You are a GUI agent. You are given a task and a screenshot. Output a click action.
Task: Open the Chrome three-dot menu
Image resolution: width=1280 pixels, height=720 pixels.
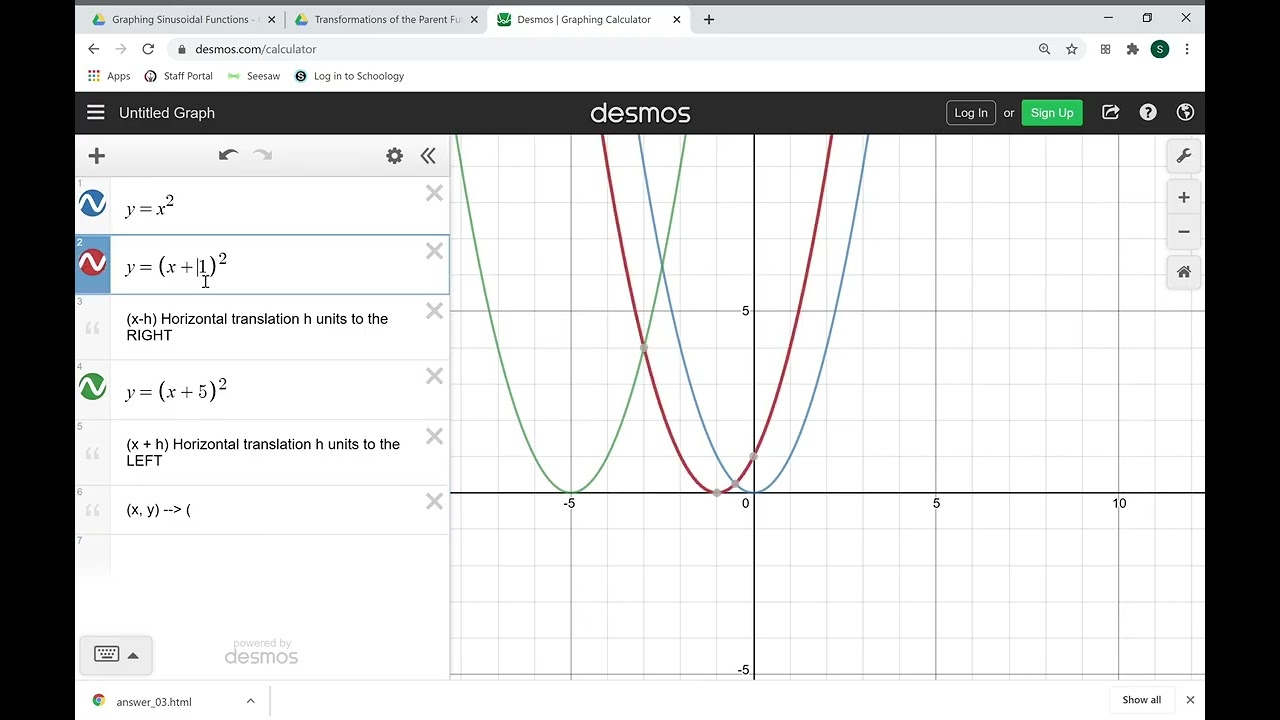pyautogui.click(x=1187, y=49)
